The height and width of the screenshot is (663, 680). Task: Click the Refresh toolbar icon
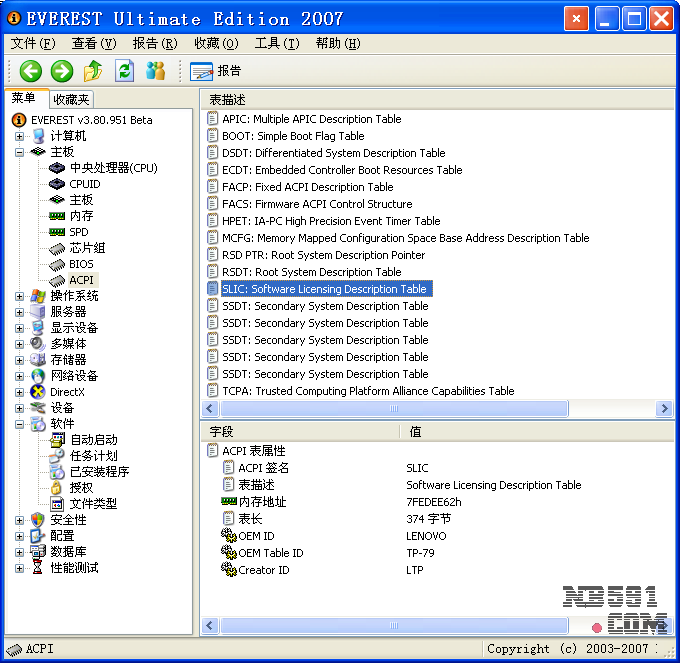[124, 71]
